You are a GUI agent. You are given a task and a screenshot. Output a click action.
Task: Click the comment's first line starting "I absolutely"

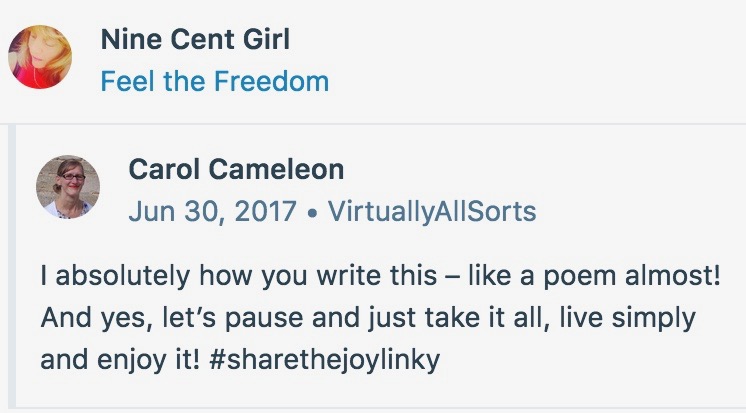(380, 278)
